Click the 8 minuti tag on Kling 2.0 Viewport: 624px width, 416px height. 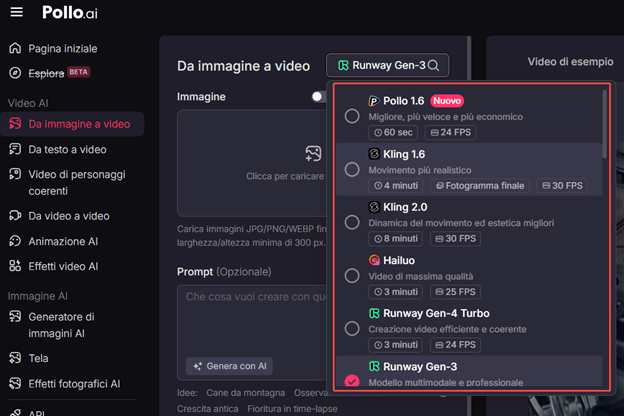[396, 239]
